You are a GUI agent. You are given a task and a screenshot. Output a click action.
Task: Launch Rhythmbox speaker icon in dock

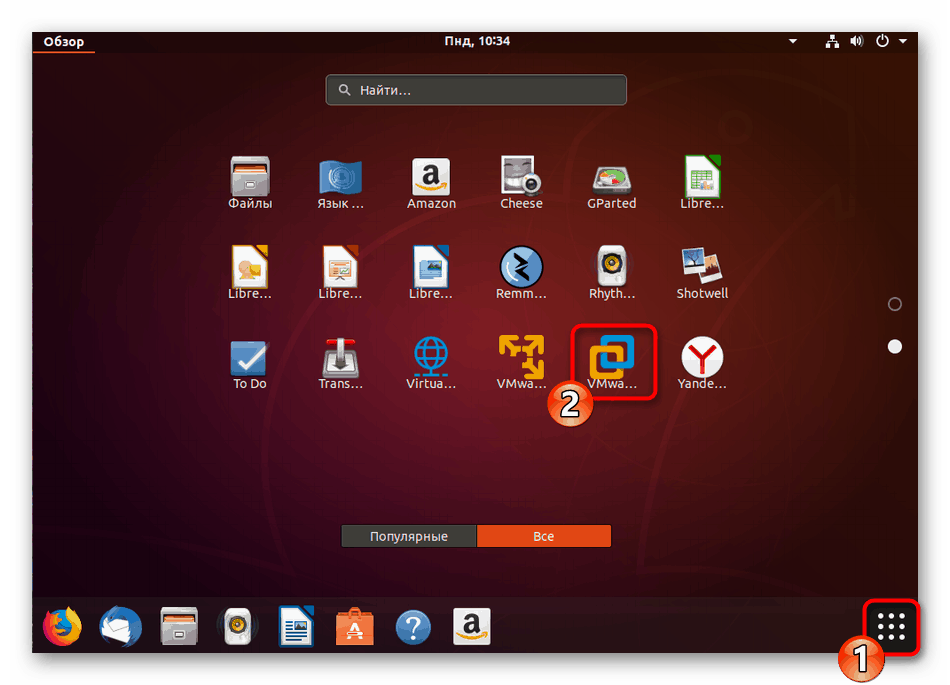(238, 626)
